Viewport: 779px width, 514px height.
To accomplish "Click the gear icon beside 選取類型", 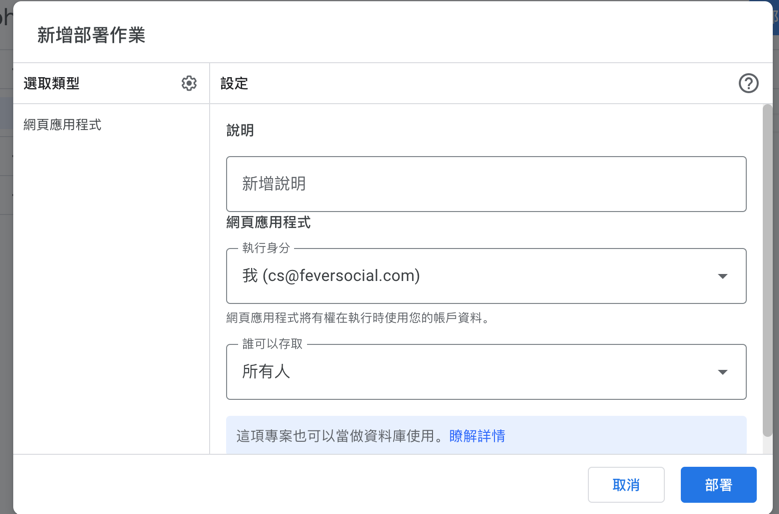I will [189, 83].
